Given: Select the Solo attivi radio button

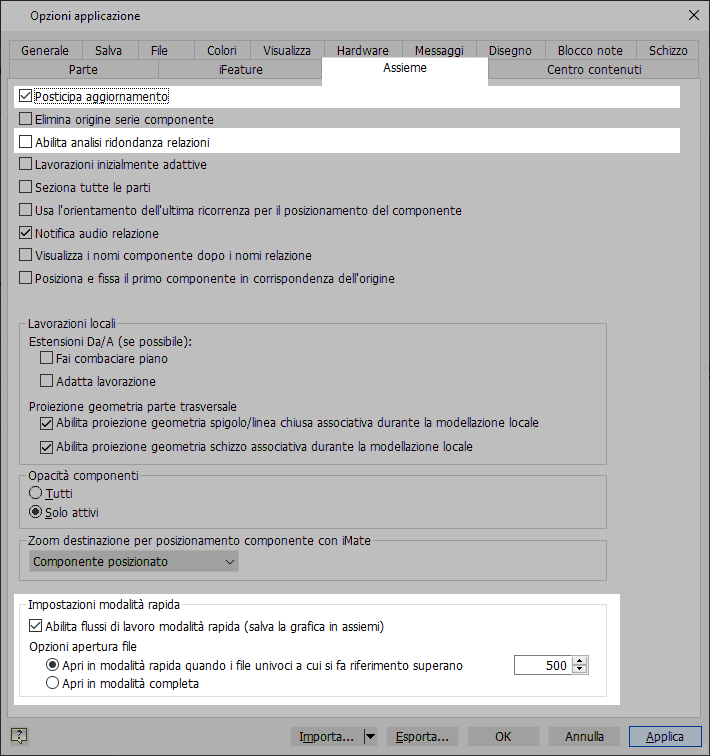Looking at the screenshot, I should click(x=35, y=512).
